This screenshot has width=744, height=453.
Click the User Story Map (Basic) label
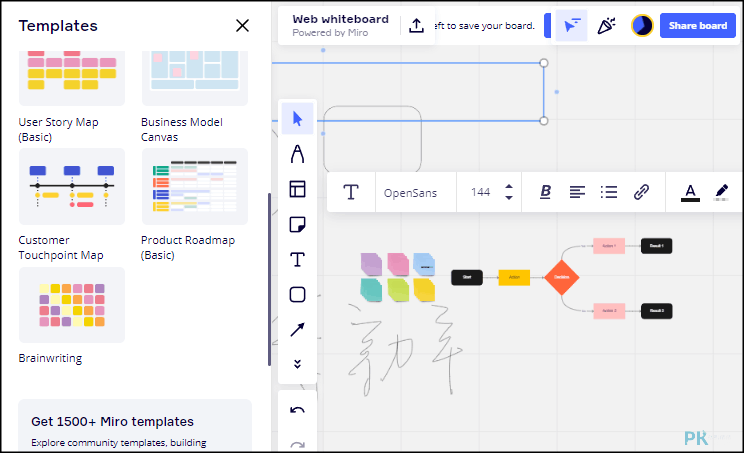pyautogui.click(x=58, y=129)
